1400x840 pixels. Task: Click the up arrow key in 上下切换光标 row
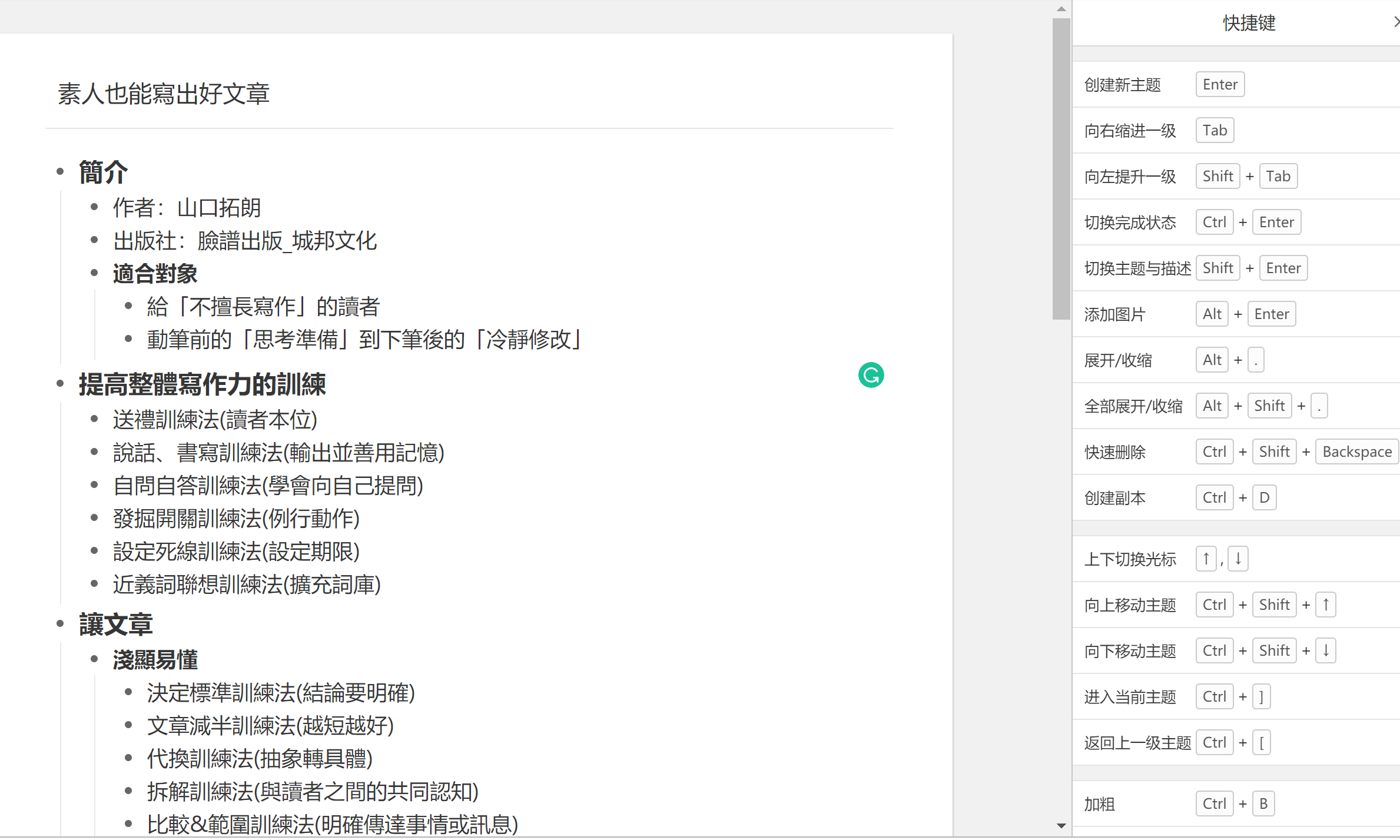pyautogui.click(x=1206, y=559)
